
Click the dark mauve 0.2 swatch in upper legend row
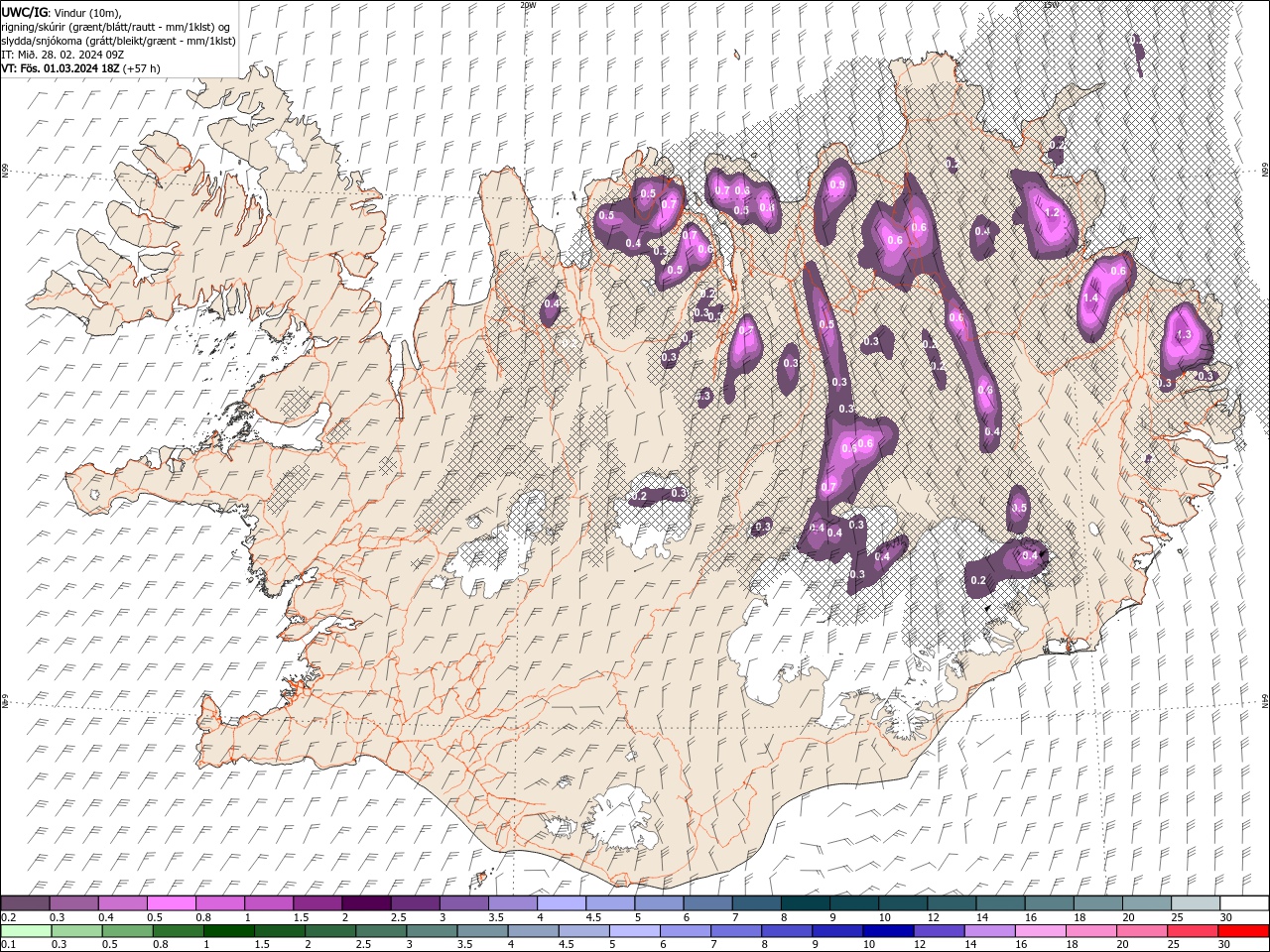click(26, 903)
